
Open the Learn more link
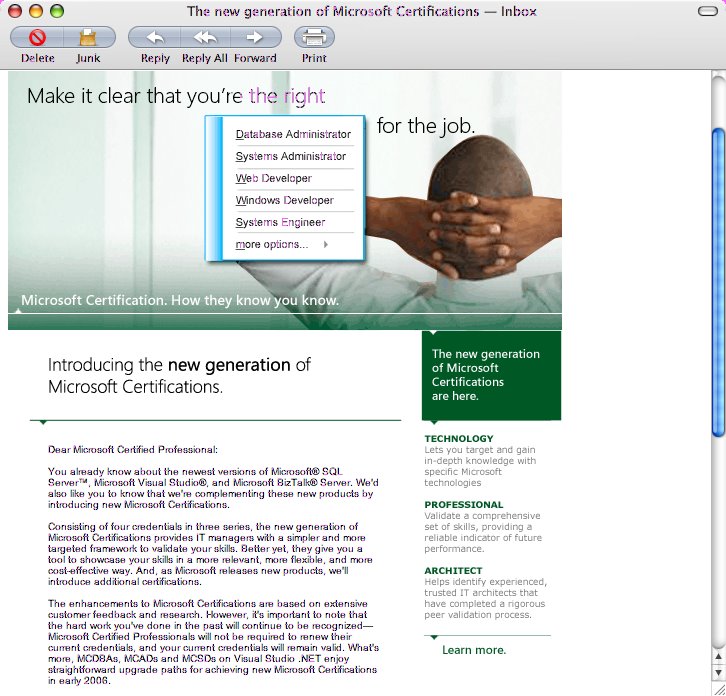click(474, 650)
